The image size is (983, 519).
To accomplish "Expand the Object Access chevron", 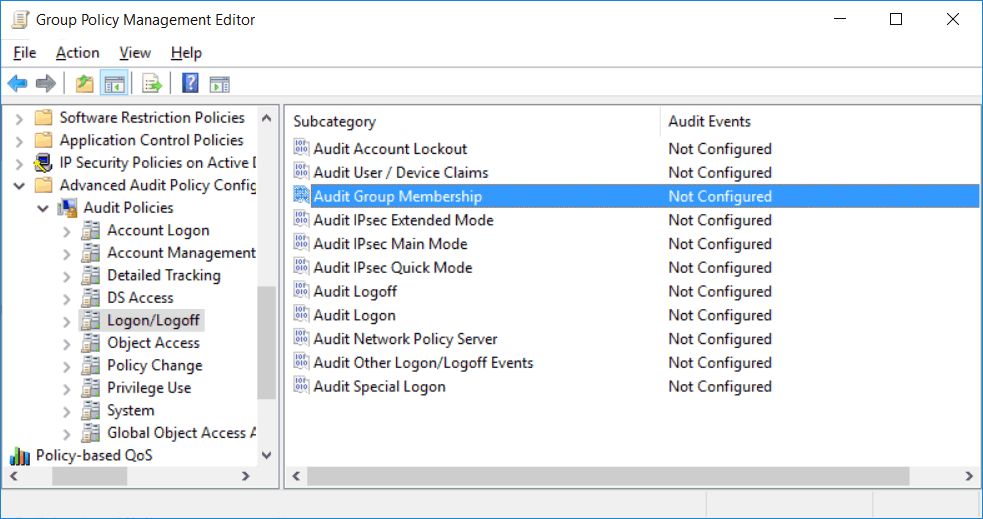I will tap(66, 344).
